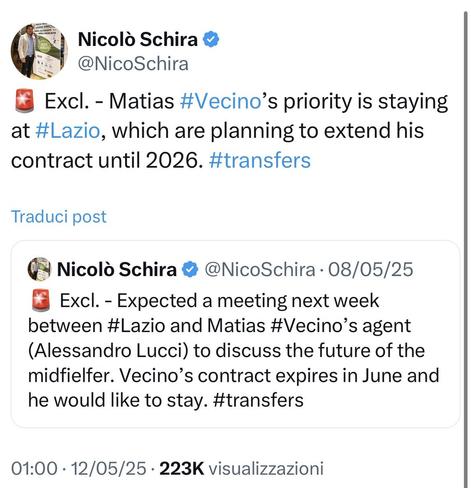Click the red siren emoji in main post
The width and height of the screenshot is (471, 488).
[24, 100]
